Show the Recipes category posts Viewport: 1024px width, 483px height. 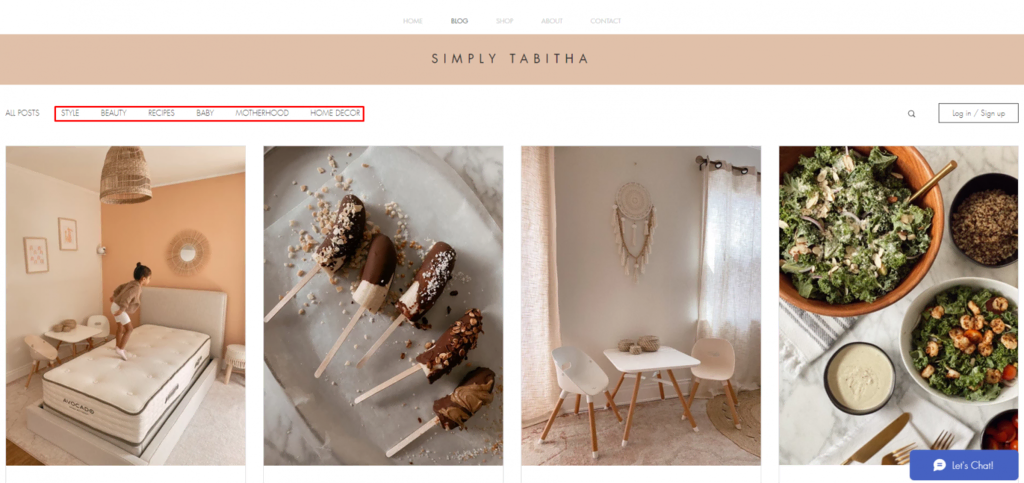point(161,113)
